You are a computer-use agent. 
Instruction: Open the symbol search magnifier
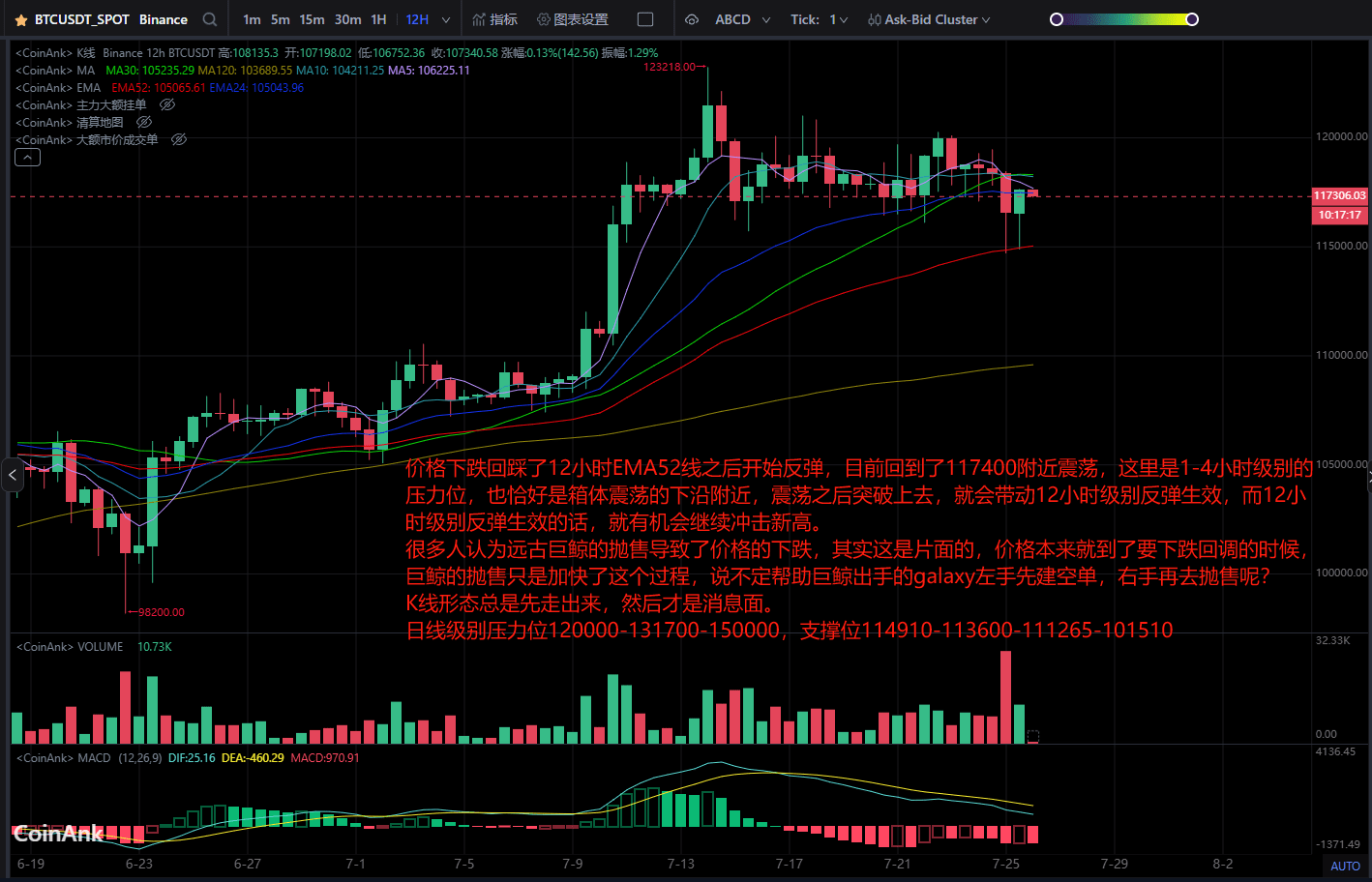[210, 19]
